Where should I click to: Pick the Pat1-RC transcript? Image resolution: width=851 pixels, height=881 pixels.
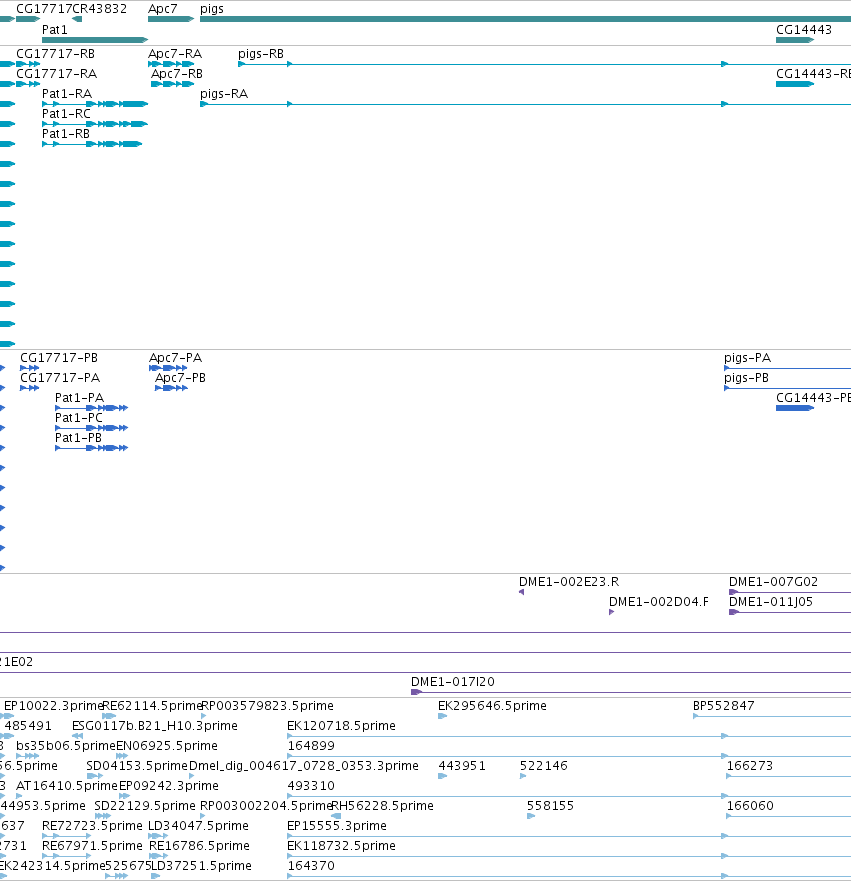pyautogui.click(x=95, y=124)
